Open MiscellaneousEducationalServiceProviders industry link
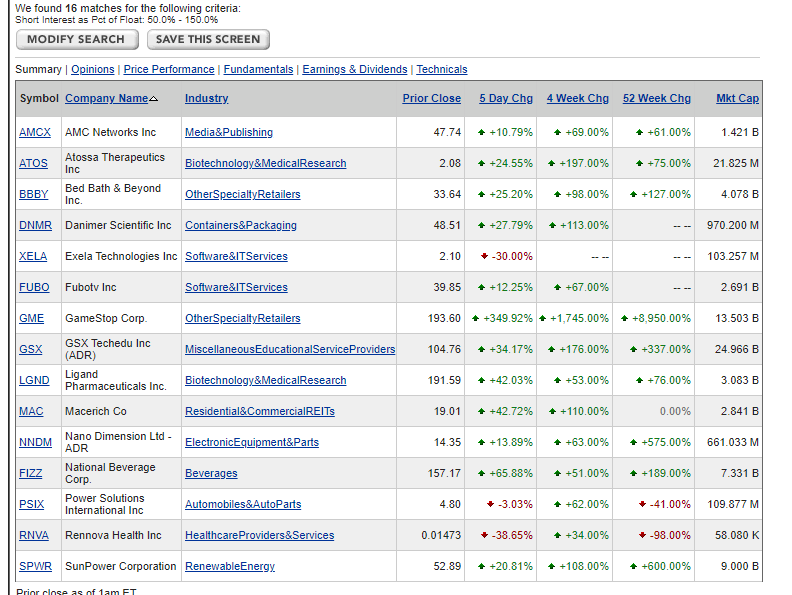This screenshot has height=595, width=792. tap(290, 350)
